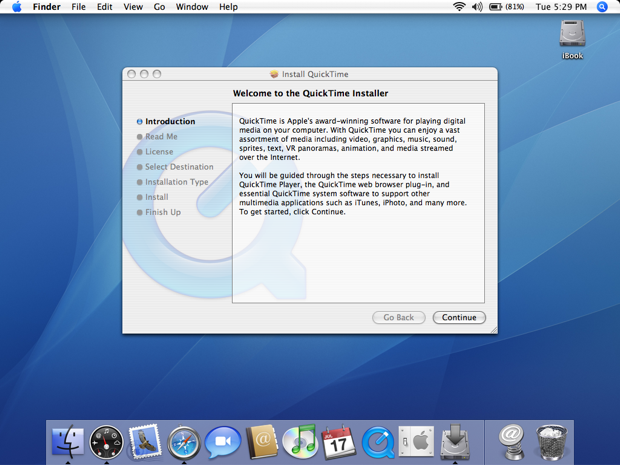
Task: Open the Finder menu
Action: click(47, 7)
